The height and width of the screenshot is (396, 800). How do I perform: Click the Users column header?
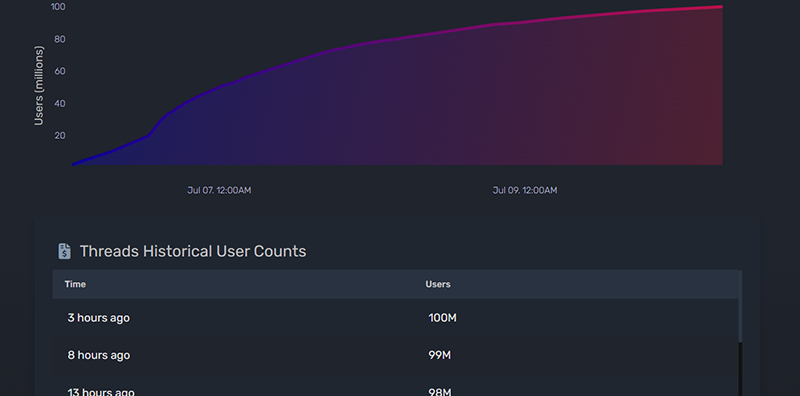click(x=438, y=284)
